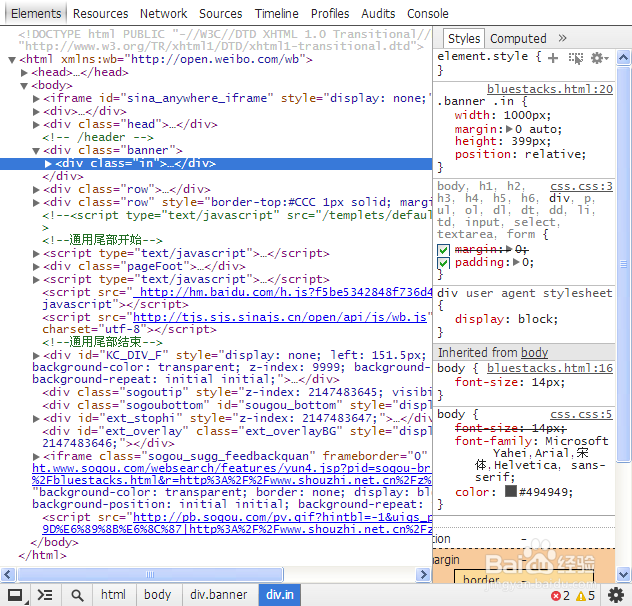This screenshot has height=606, width=632.
Task: Click the position relative value
Action: (x=555, y=154)
